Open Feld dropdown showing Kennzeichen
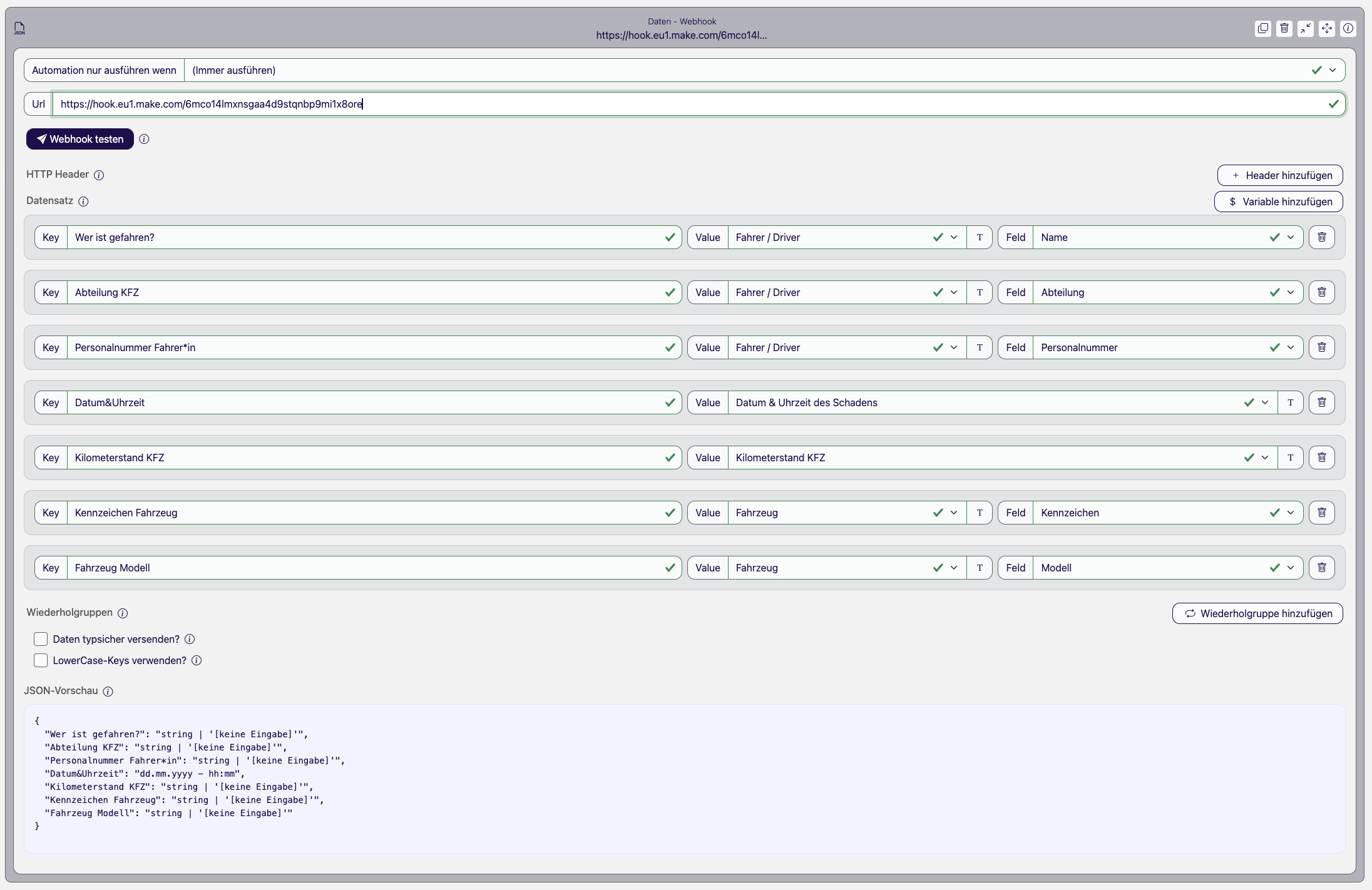1372x890 pixels. coord(1168,513)
